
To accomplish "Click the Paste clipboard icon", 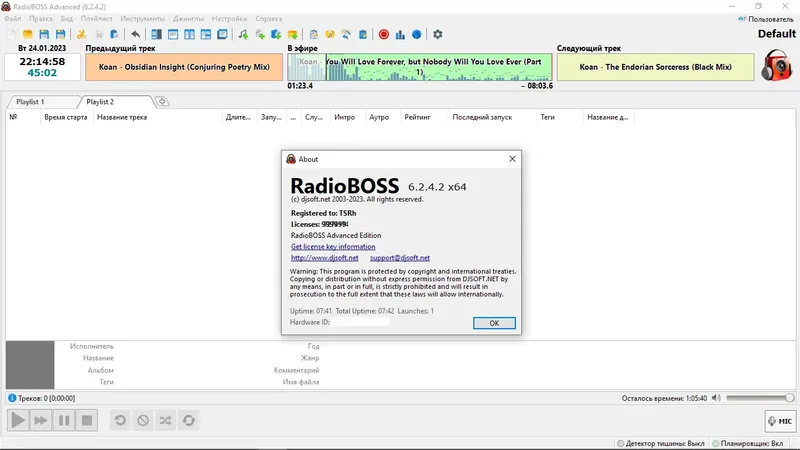I will coord(114,34).
